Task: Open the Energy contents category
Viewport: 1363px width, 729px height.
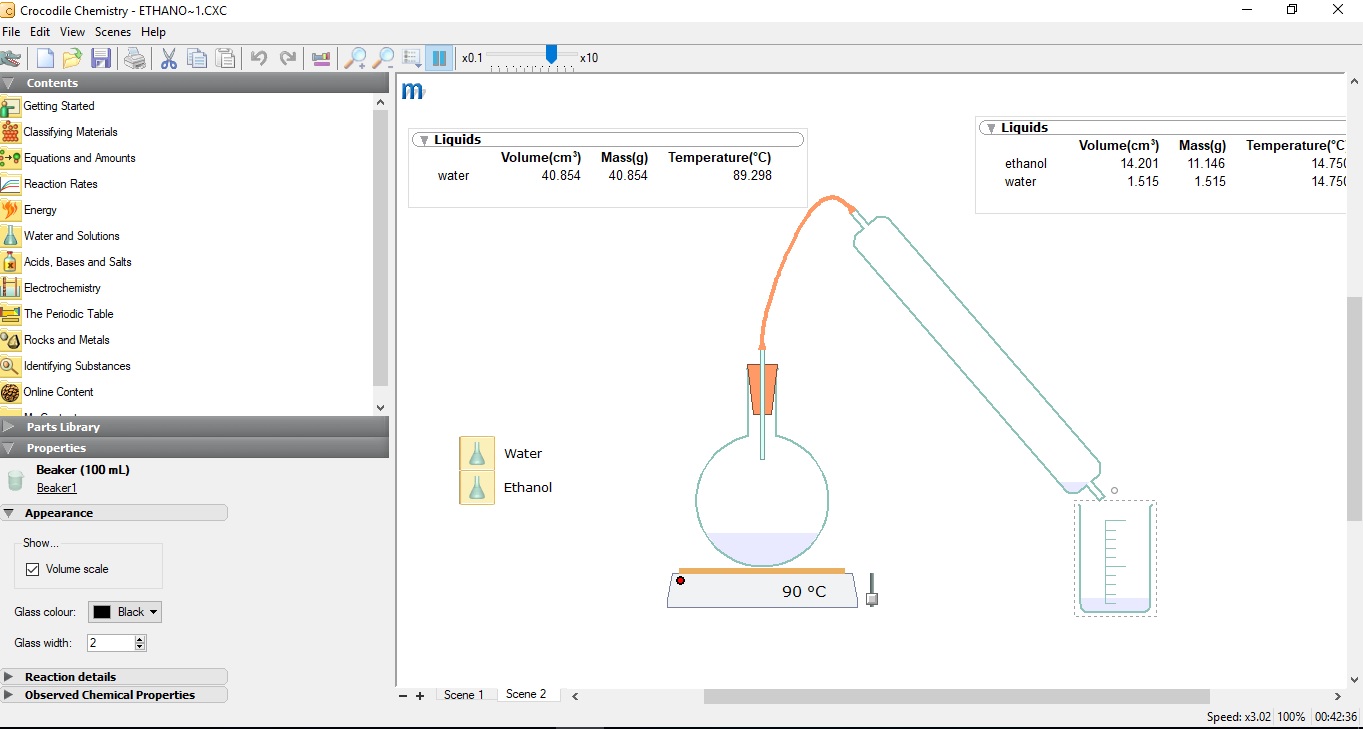Action: coord(40,210)
